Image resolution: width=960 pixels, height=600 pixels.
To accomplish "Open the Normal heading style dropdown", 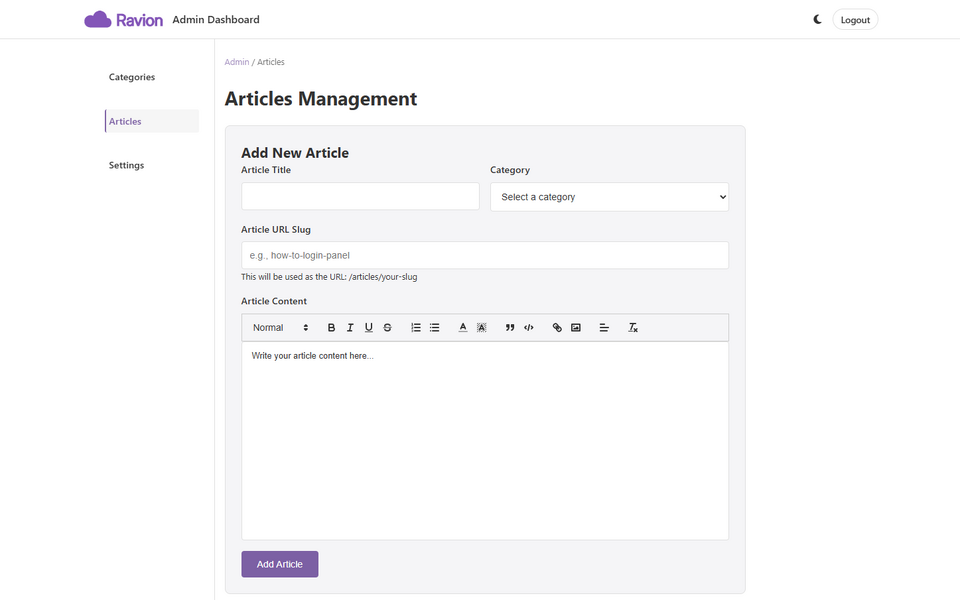I will (x=280, y=328).
